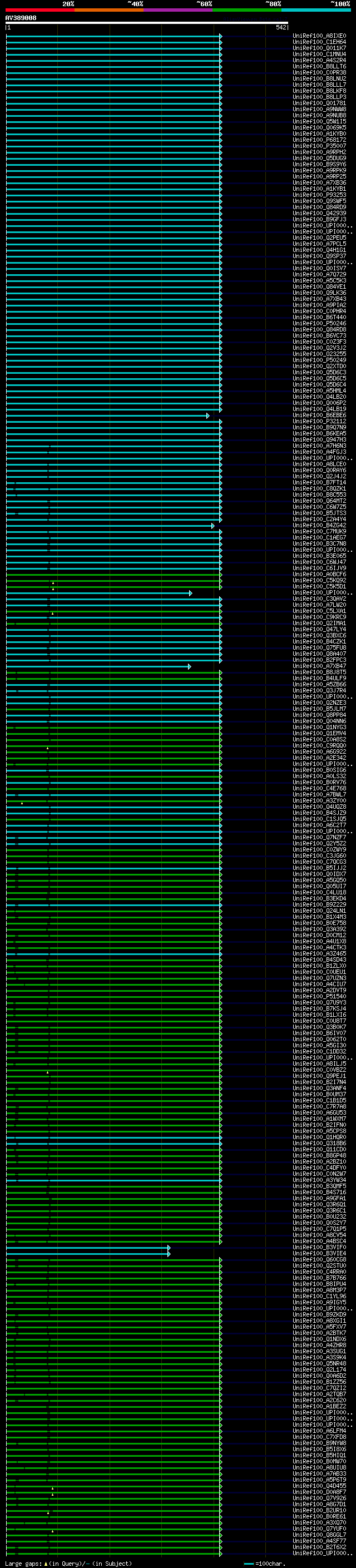Select the UniRef100_A8LCE0 label
This screenshot has width=356, height=1568.
(x=319, y=464)
